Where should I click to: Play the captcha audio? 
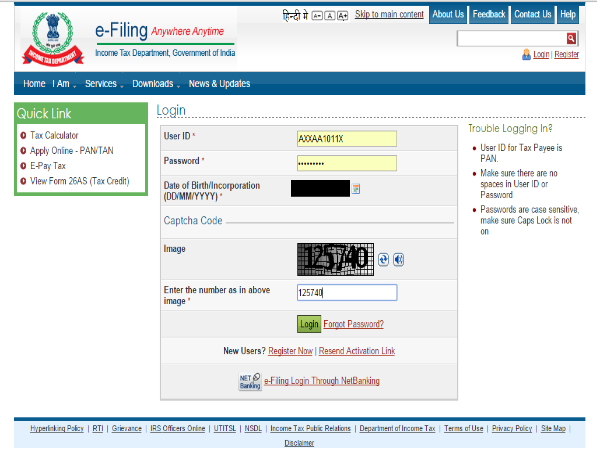click(398, 260)
